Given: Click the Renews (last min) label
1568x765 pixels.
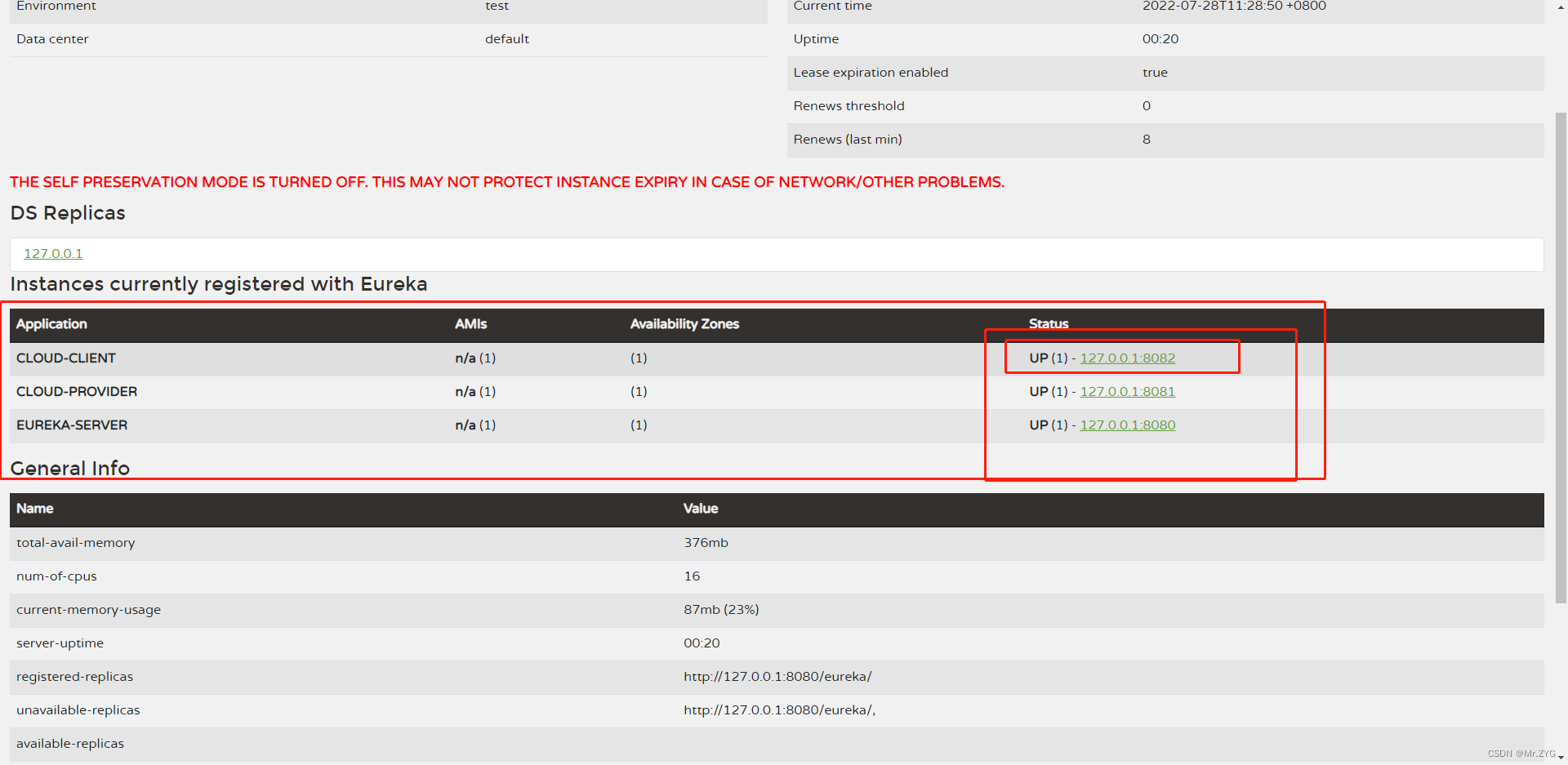Looking at the screenshot, I should (x=848, y=140).
